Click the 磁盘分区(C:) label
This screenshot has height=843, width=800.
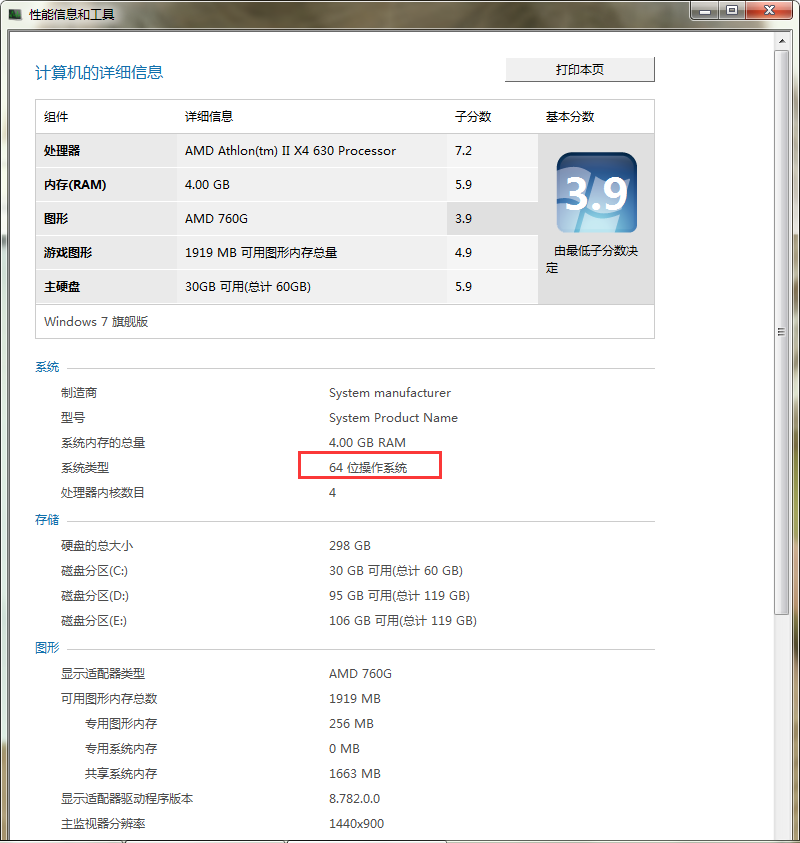[94, 570]
